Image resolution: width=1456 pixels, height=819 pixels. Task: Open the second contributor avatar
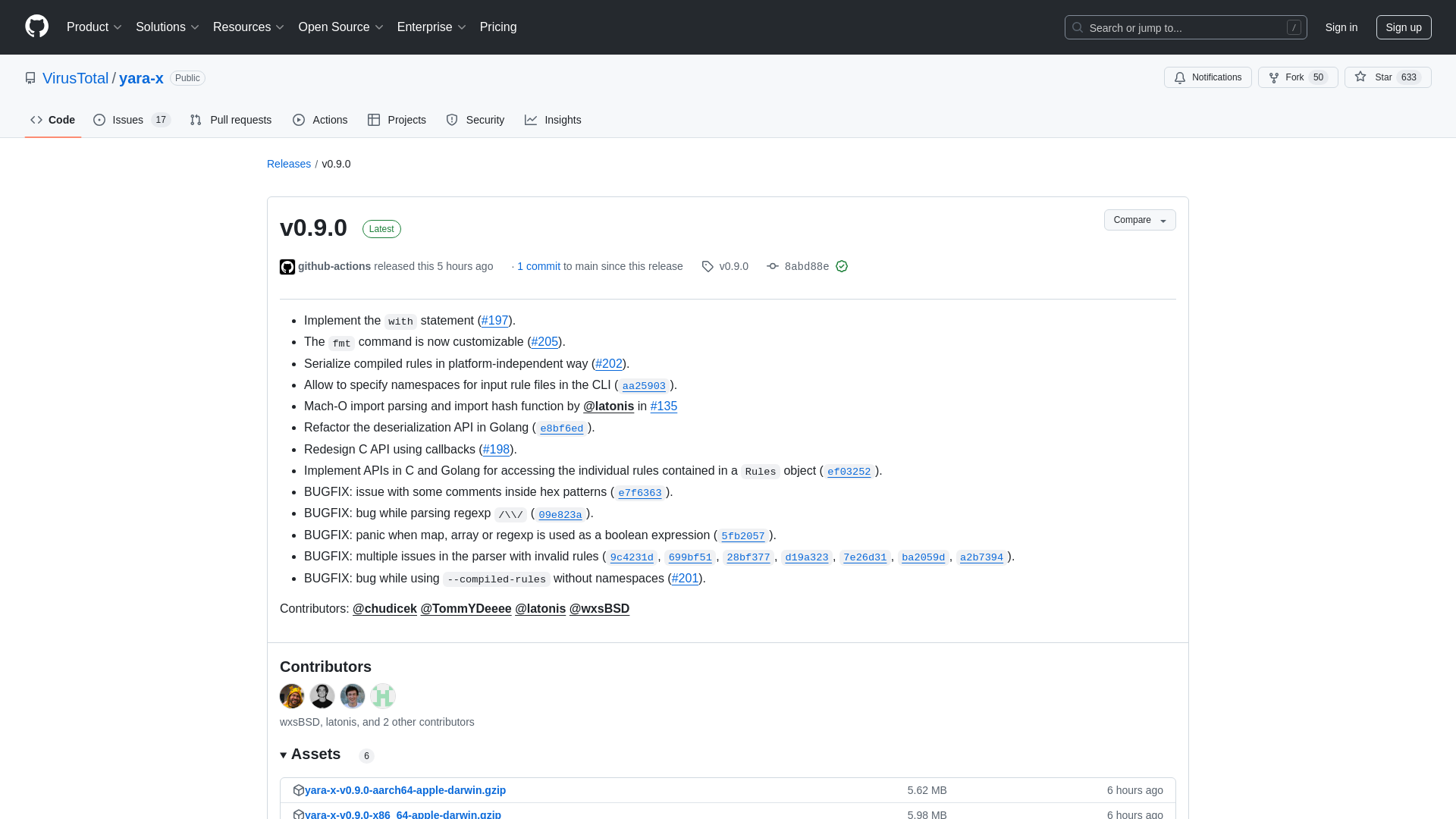[x=322, y=696]
